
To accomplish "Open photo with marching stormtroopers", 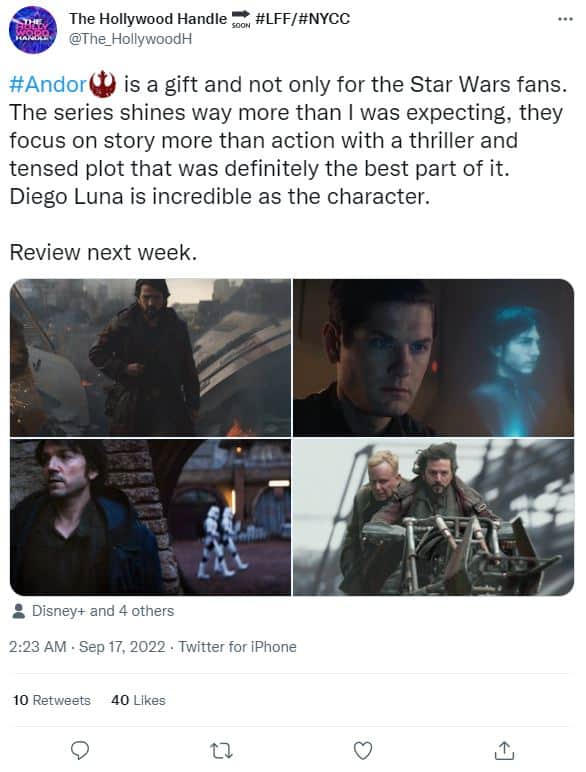I will [x=150, y=517].
